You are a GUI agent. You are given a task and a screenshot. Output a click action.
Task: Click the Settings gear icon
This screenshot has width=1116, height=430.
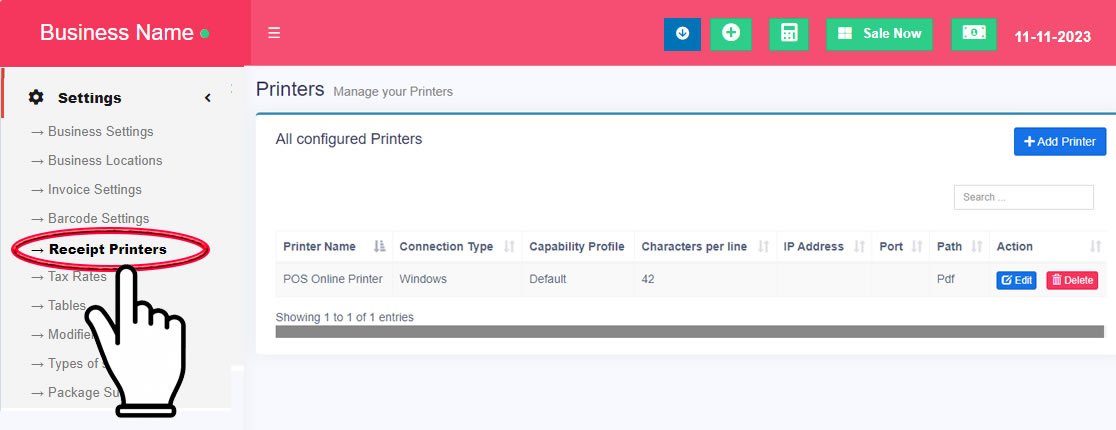[x=36, y=97]
